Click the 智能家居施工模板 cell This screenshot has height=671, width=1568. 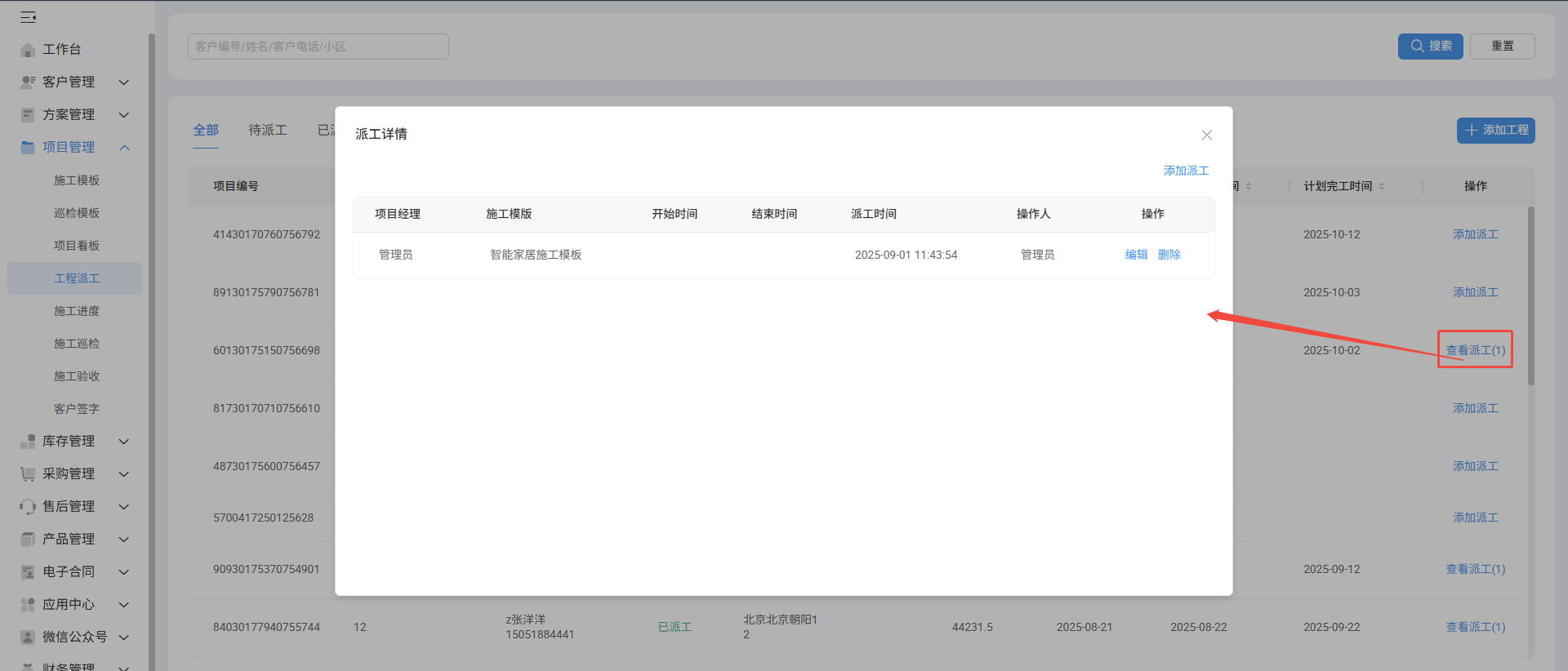pyautogui.click(x=536, y=255)
